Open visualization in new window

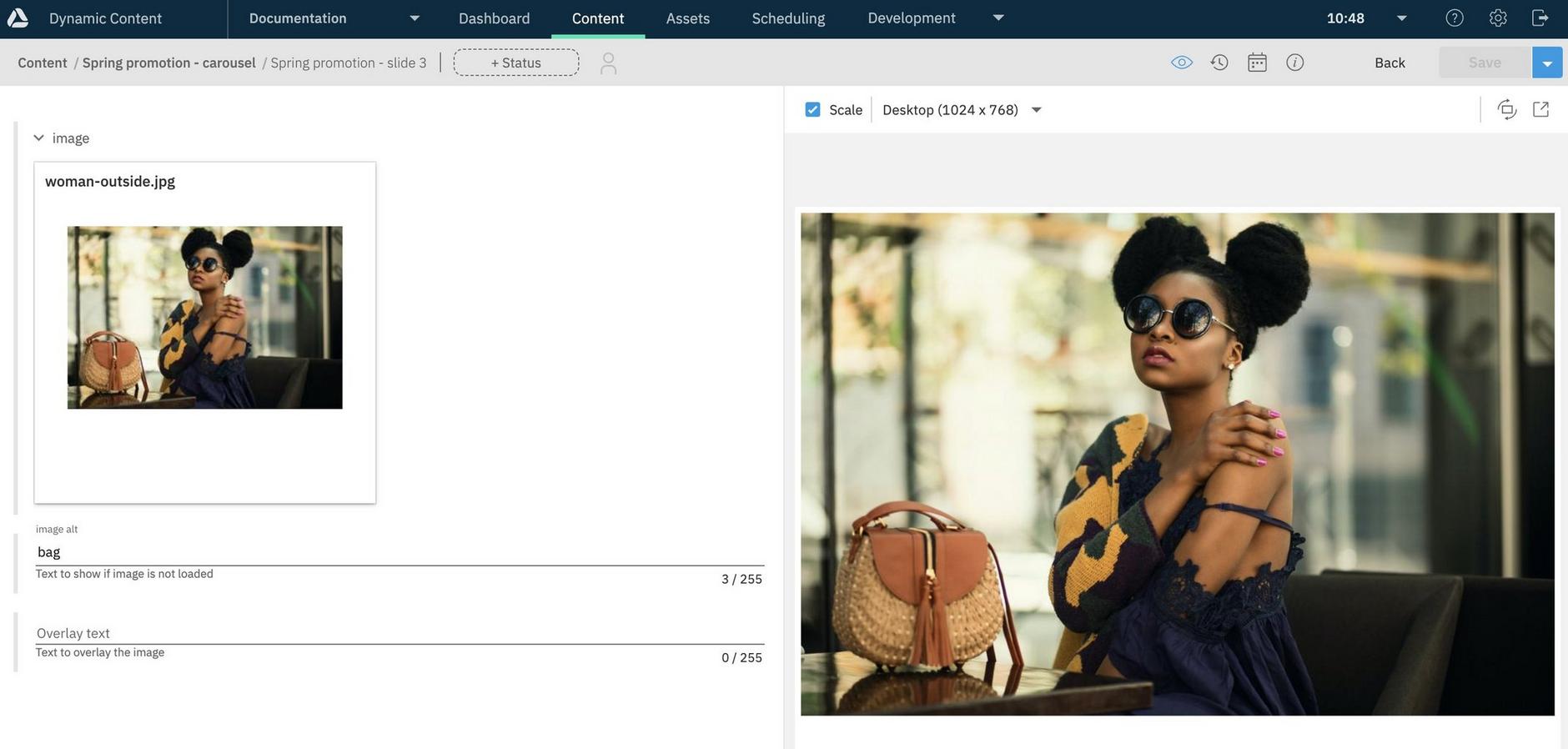coord(1540,109)
